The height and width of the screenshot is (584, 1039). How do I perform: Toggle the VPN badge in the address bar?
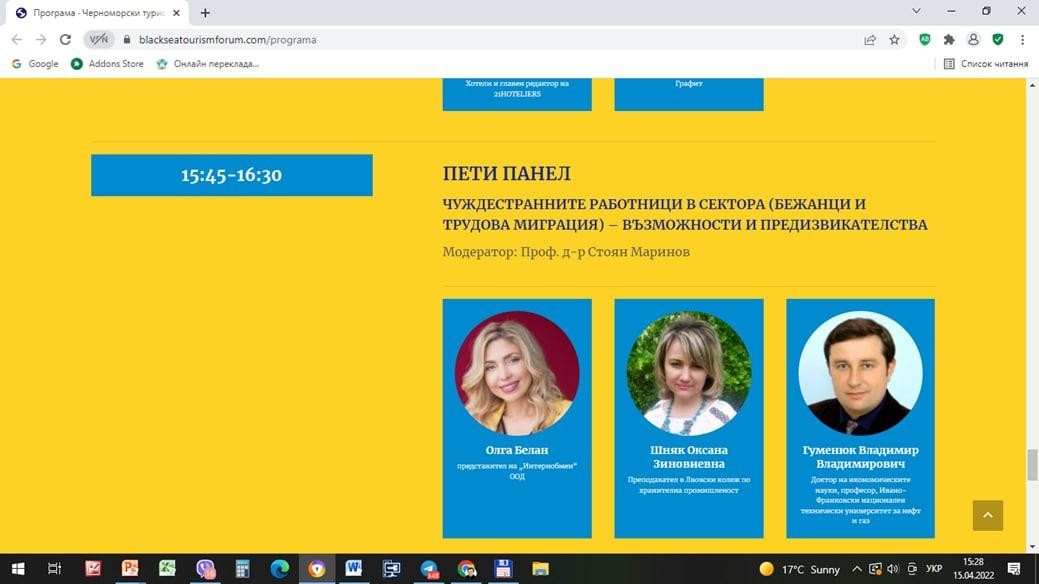pyautogui.click(x=99, y=40)
